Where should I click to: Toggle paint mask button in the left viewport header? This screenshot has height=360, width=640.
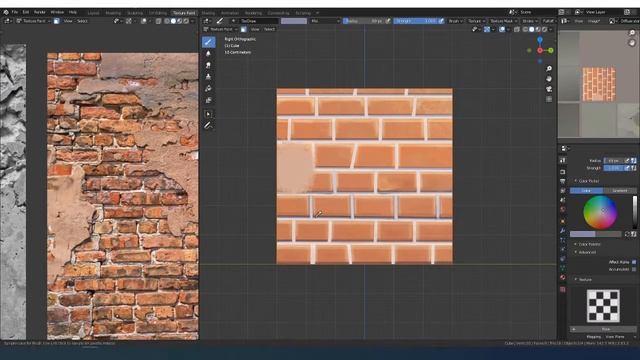pyautogui.click(x=56, y=21)
